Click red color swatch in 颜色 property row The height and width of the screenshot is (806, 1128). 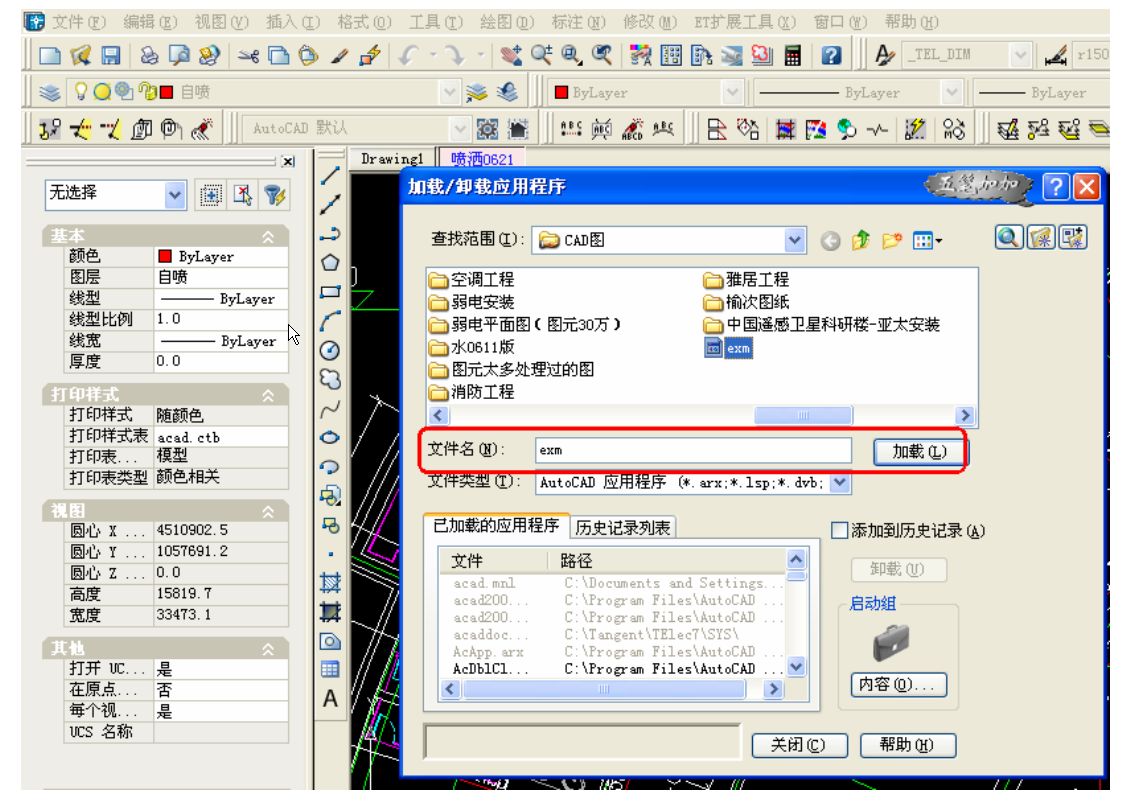tap(165, 256)
